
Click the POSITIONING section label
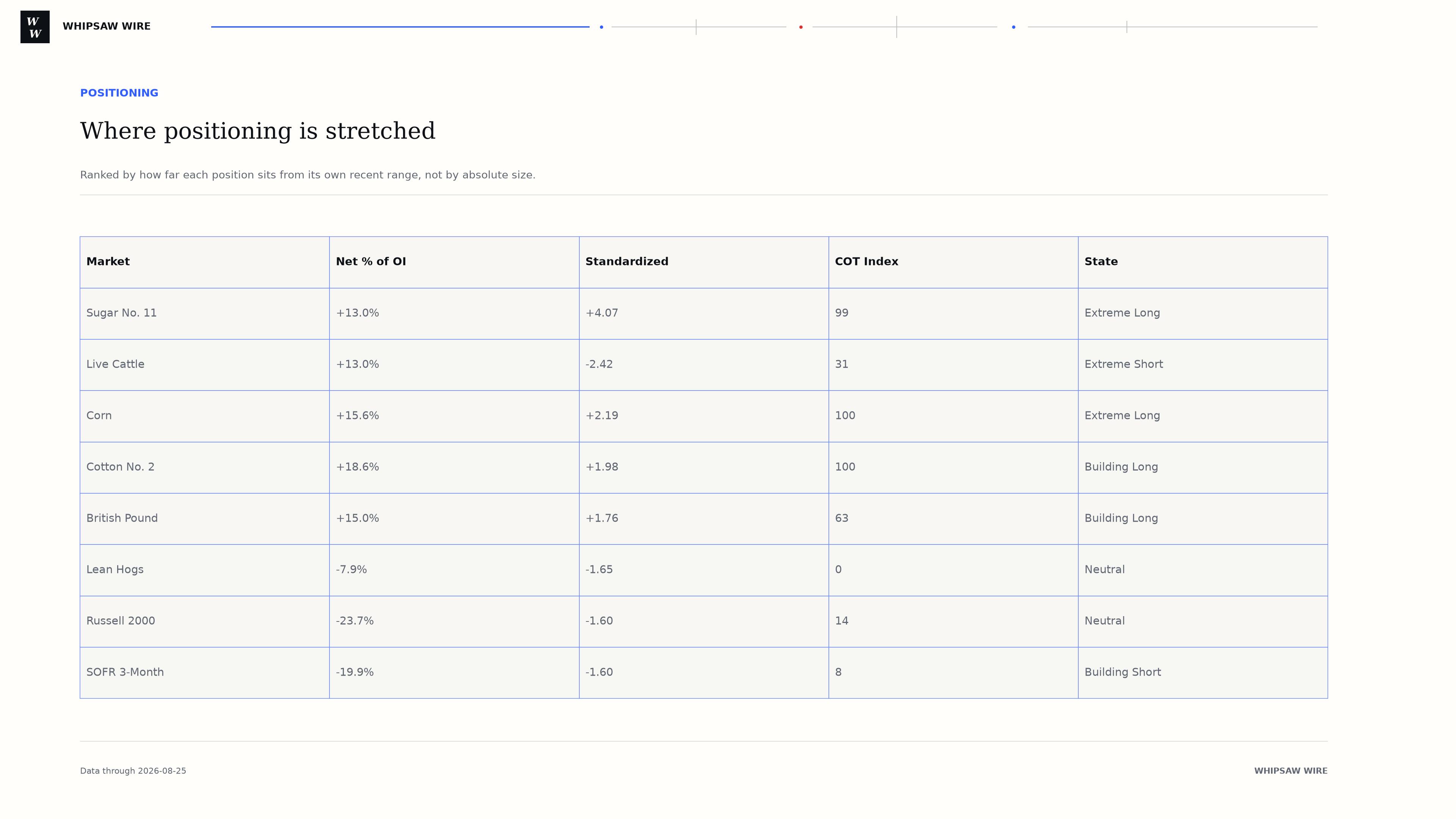(119, 93)
